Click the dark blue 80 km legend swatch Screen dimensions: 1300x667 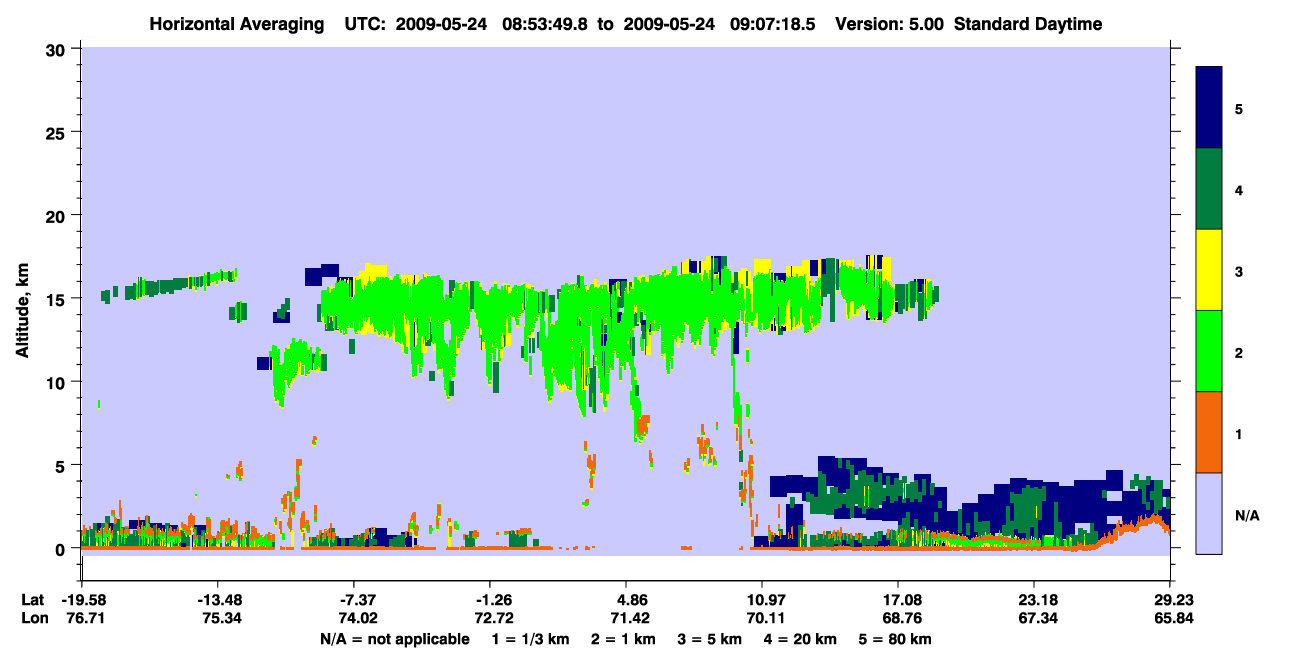1209,108
